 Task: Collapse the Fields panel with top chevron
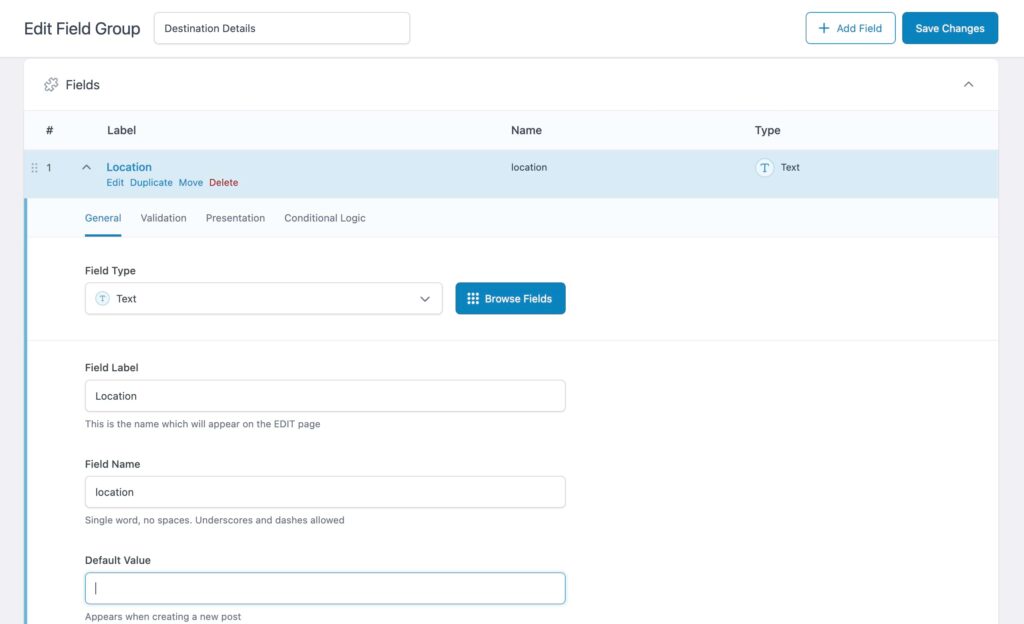coord(968,85)
